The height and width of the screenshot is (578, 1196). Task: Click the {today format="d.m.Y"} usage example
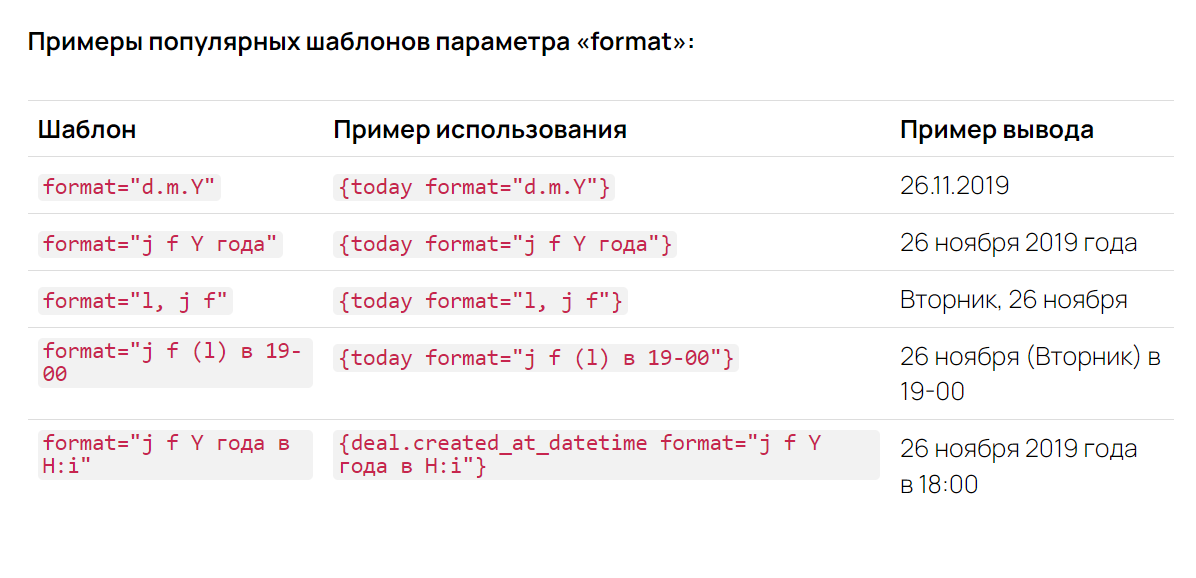click(x=474, y=187)
